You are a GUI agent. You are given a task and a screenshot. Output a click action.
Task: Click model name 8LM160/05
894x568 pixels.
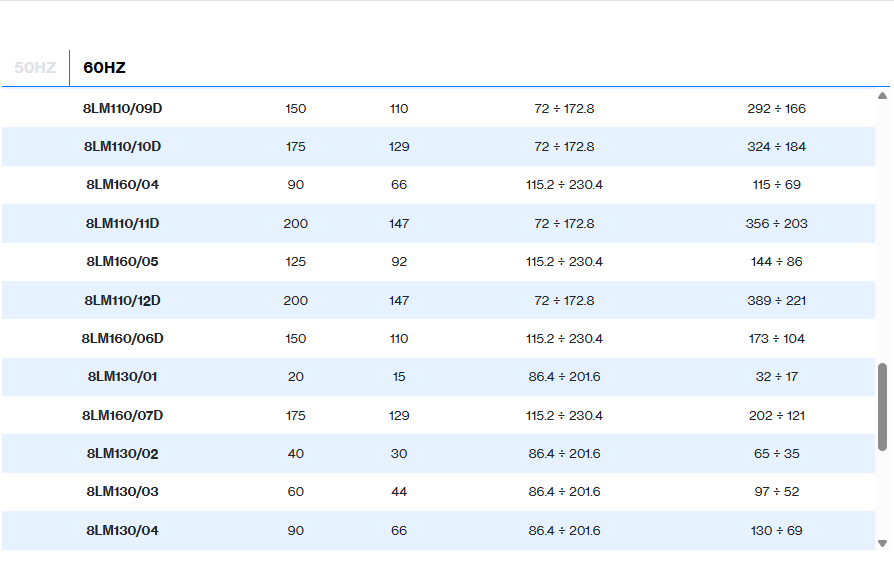point(122,262)
